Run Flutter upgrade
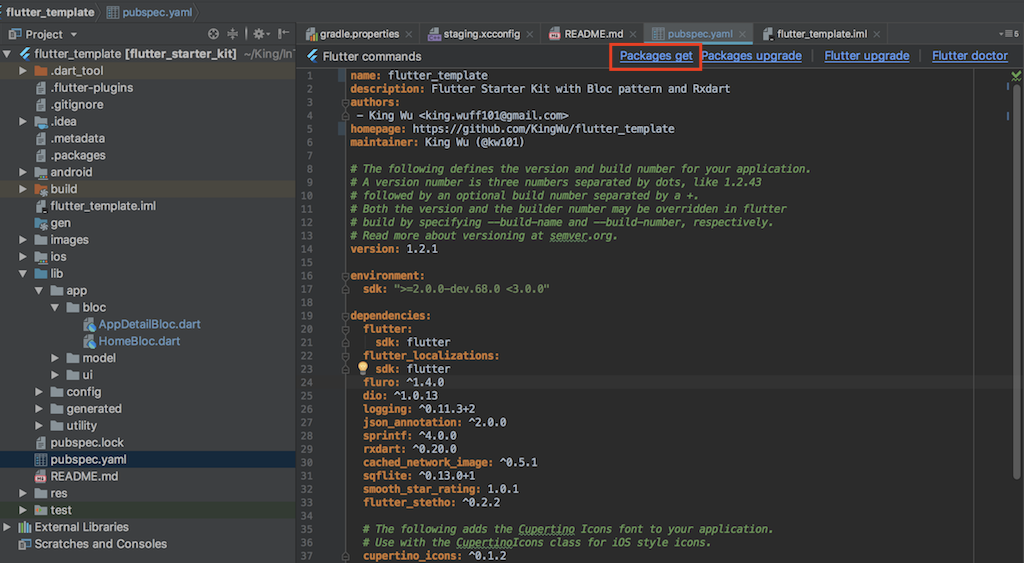 (867, 56)
